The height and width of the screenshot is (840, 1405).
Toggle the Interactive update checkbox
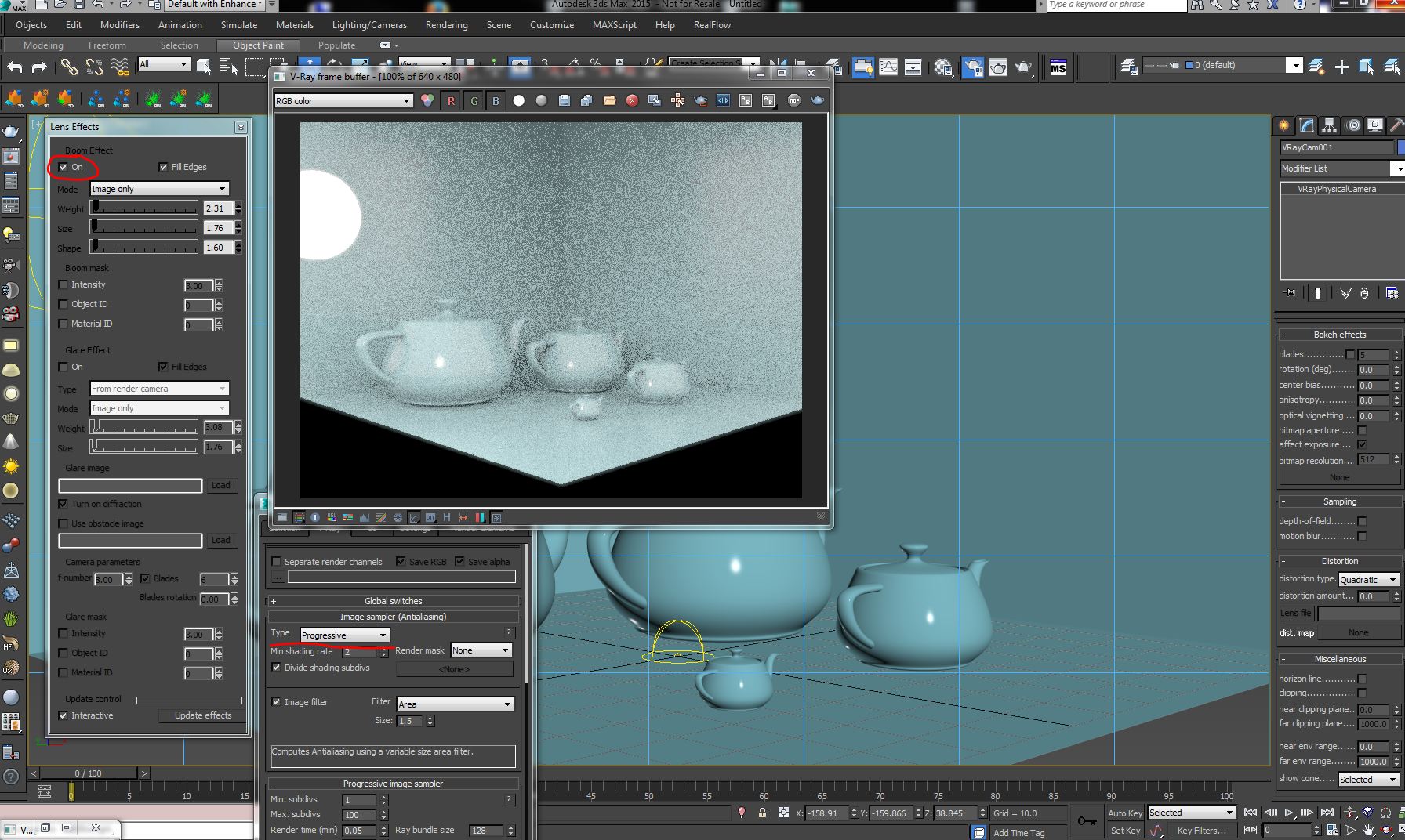(x=64, y=715)
